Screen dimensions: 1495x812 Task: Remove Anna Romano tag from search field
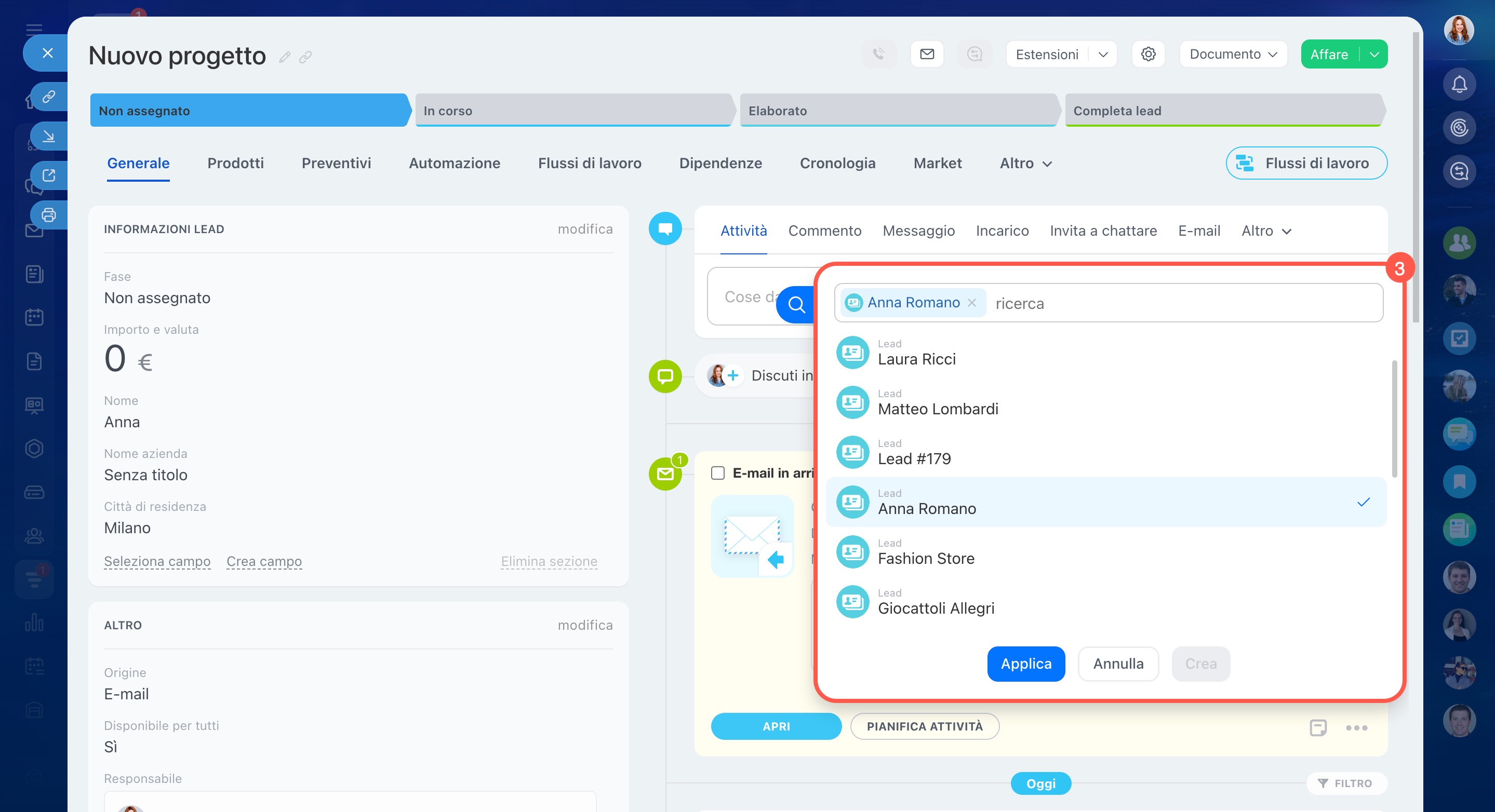pos(972,303)
